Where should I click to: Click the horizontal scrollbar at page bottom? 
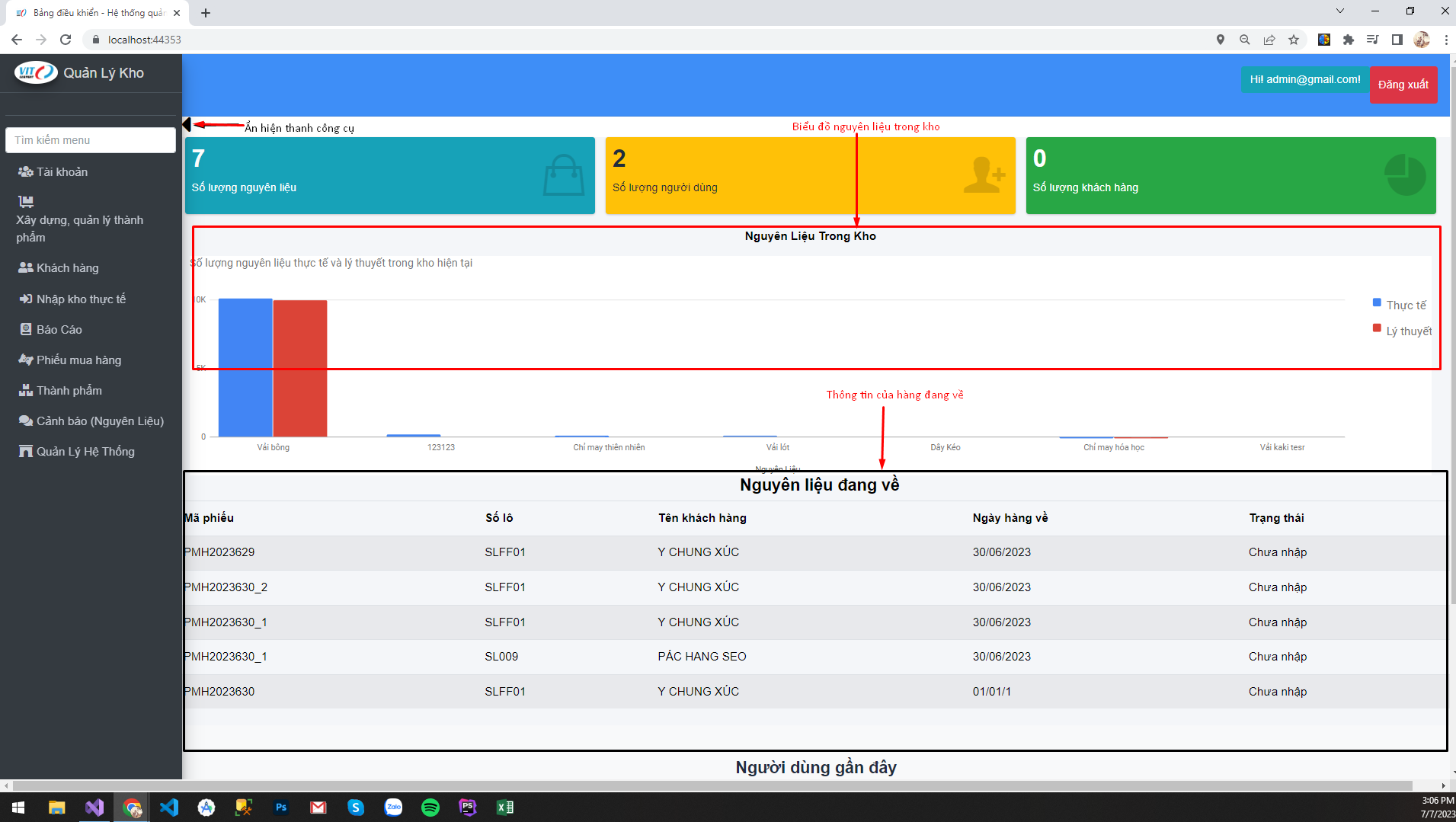pos(712,785)
